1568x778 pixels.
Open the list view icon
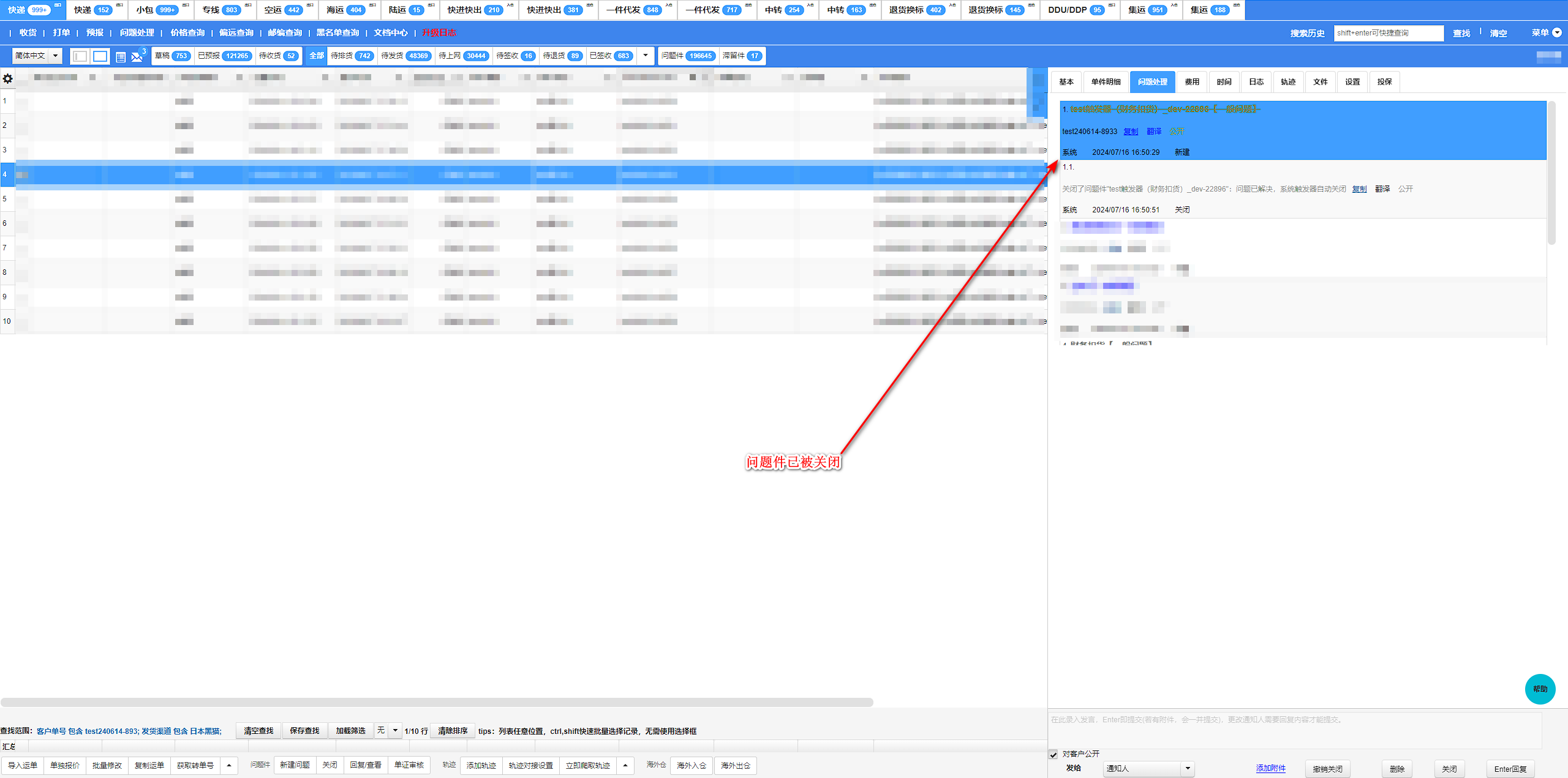pyautogui.click(x=121, y=57)
